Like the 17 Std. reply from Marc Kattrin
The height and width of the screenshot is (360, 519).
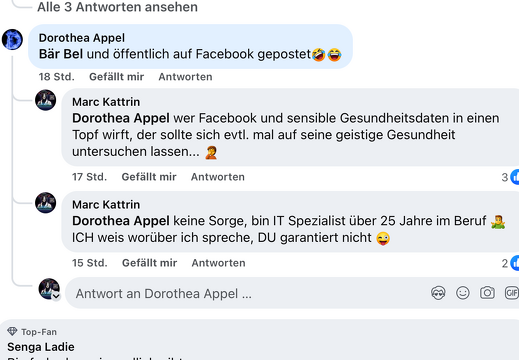(x=149, y=177)
